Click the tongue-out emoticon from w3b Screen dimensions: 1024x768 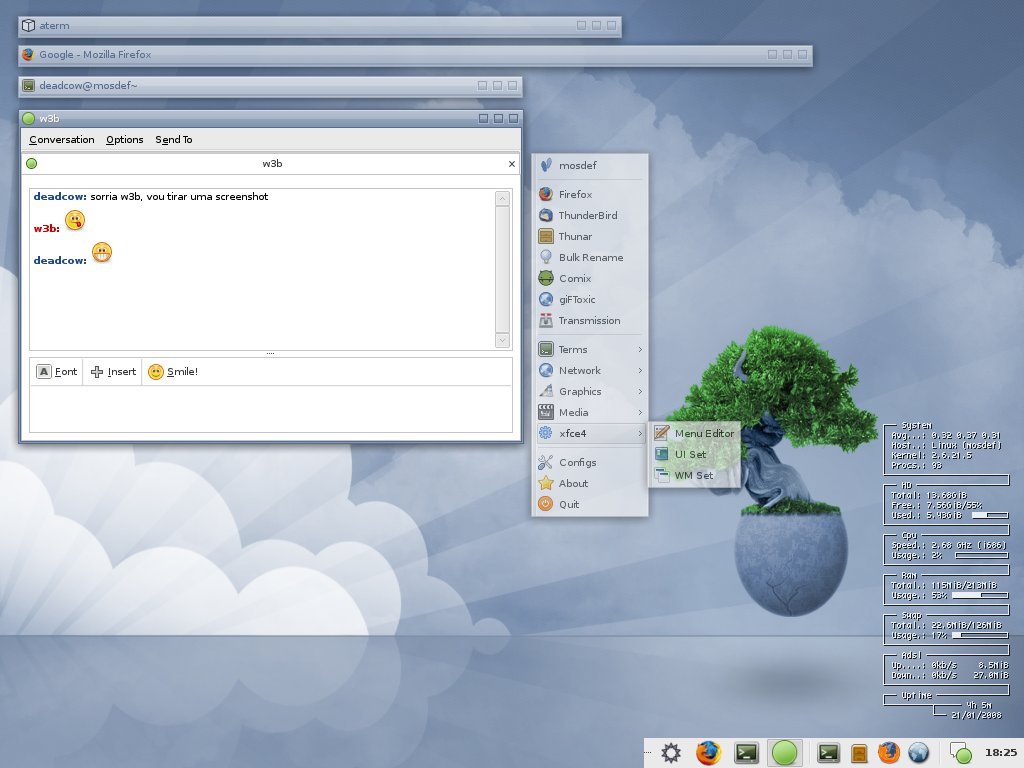(x=75, y=221)
